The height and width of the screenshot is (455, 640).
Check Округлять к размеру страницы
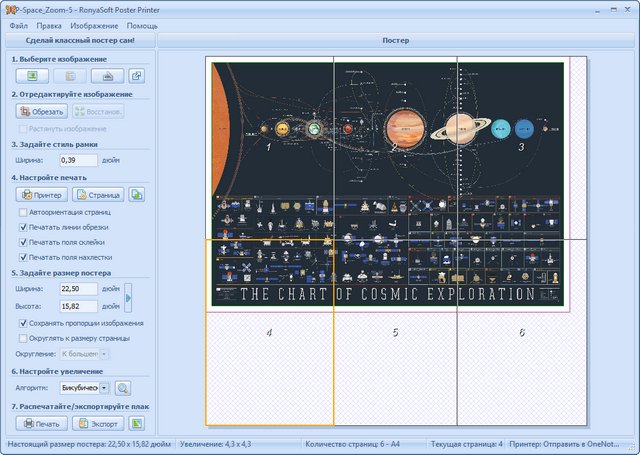coord(24,338)
